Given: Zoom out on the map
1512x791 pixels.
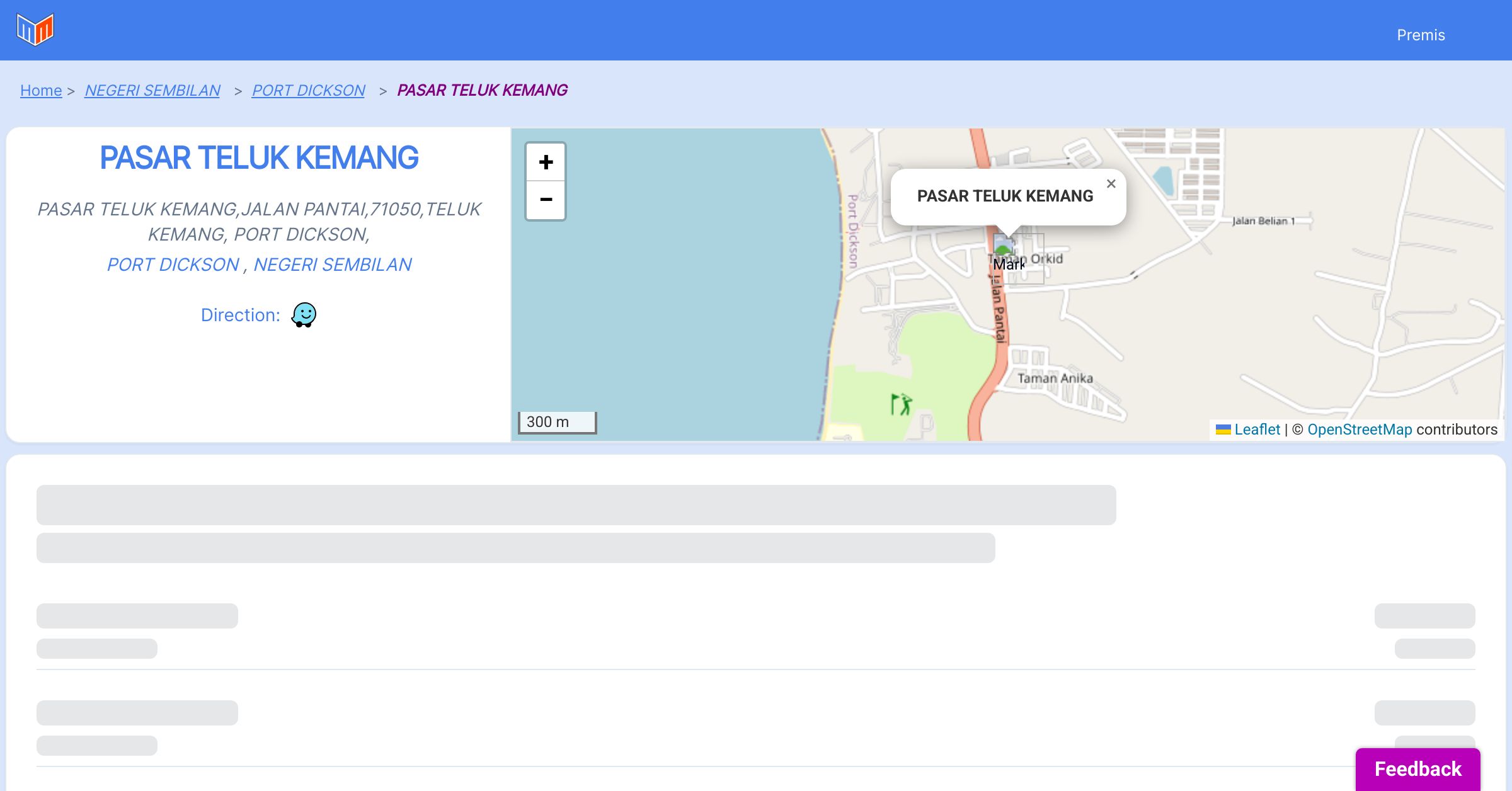Looking at the screenshot, I should point(546,200).
